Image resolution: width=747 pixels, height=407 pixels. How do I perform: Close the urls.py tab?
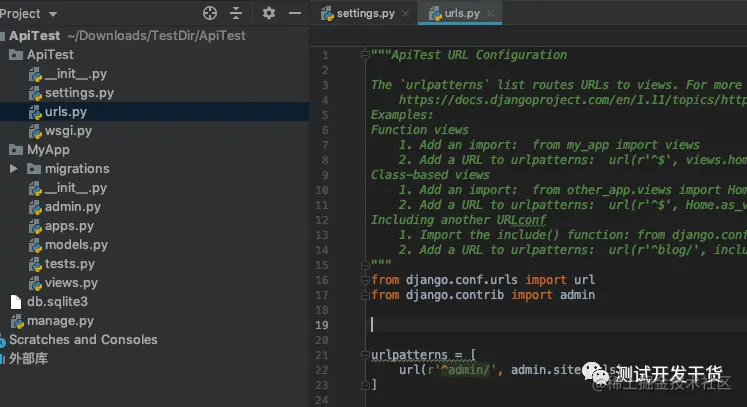[x=491, y=13]
